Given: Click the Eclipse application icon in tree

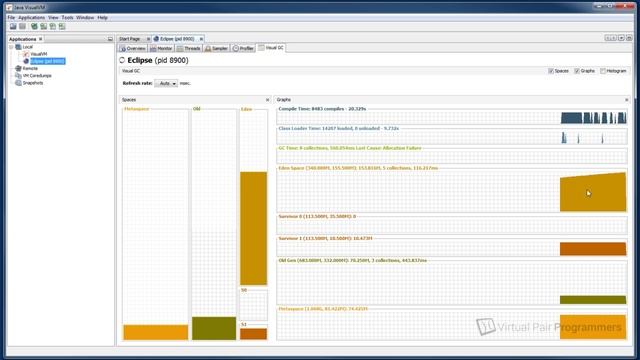Looking at the screenshot, I should 26,61.
